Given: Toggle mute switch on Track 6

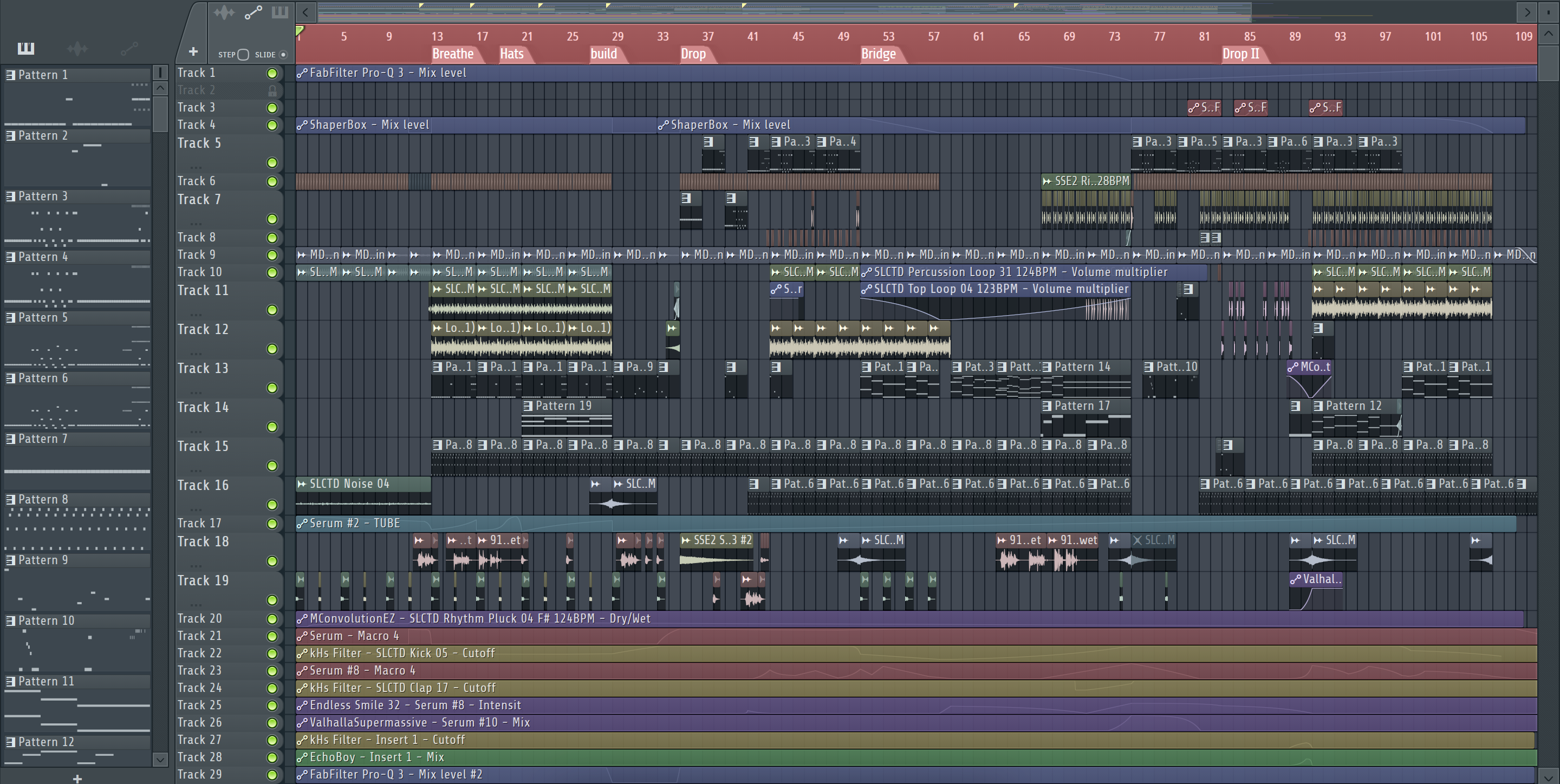Looking at the screenshot, I should point(272,181).
